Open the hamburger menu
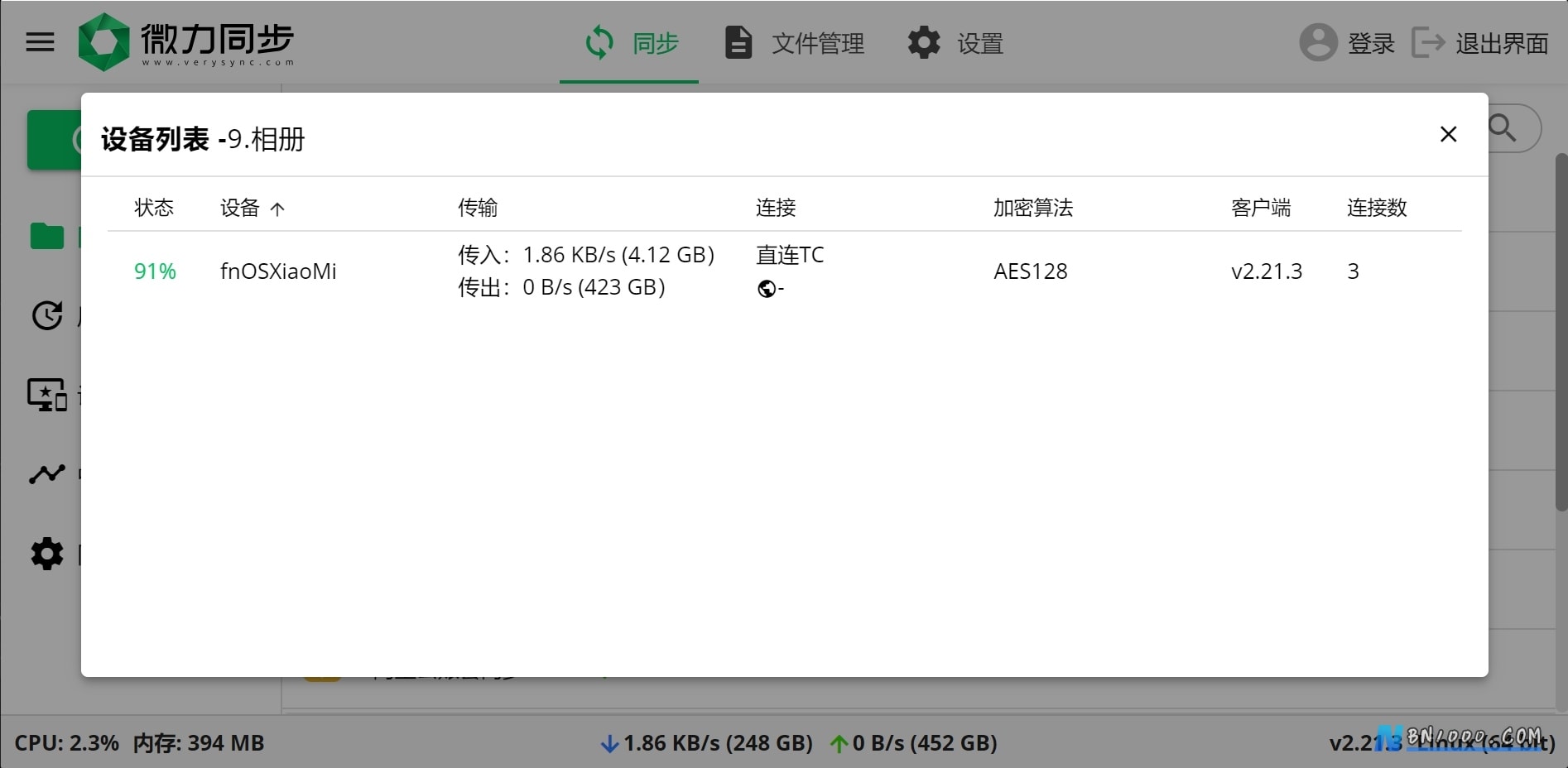 click(x=40, y=42)
